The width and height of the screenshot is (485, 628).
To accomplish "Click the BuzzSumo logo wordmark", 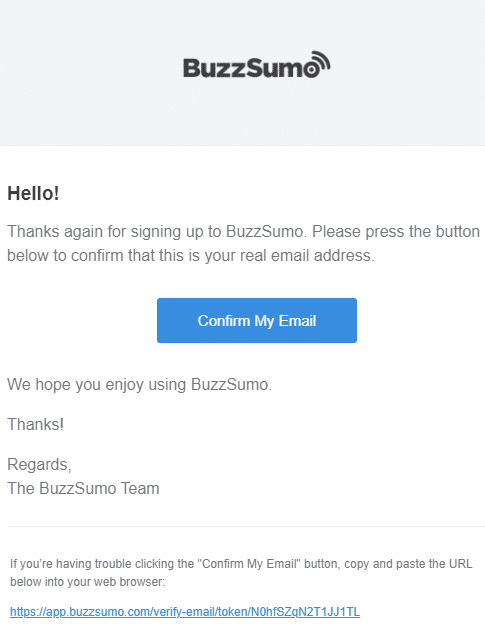I will pyautogui.click(x=256, y=64).
